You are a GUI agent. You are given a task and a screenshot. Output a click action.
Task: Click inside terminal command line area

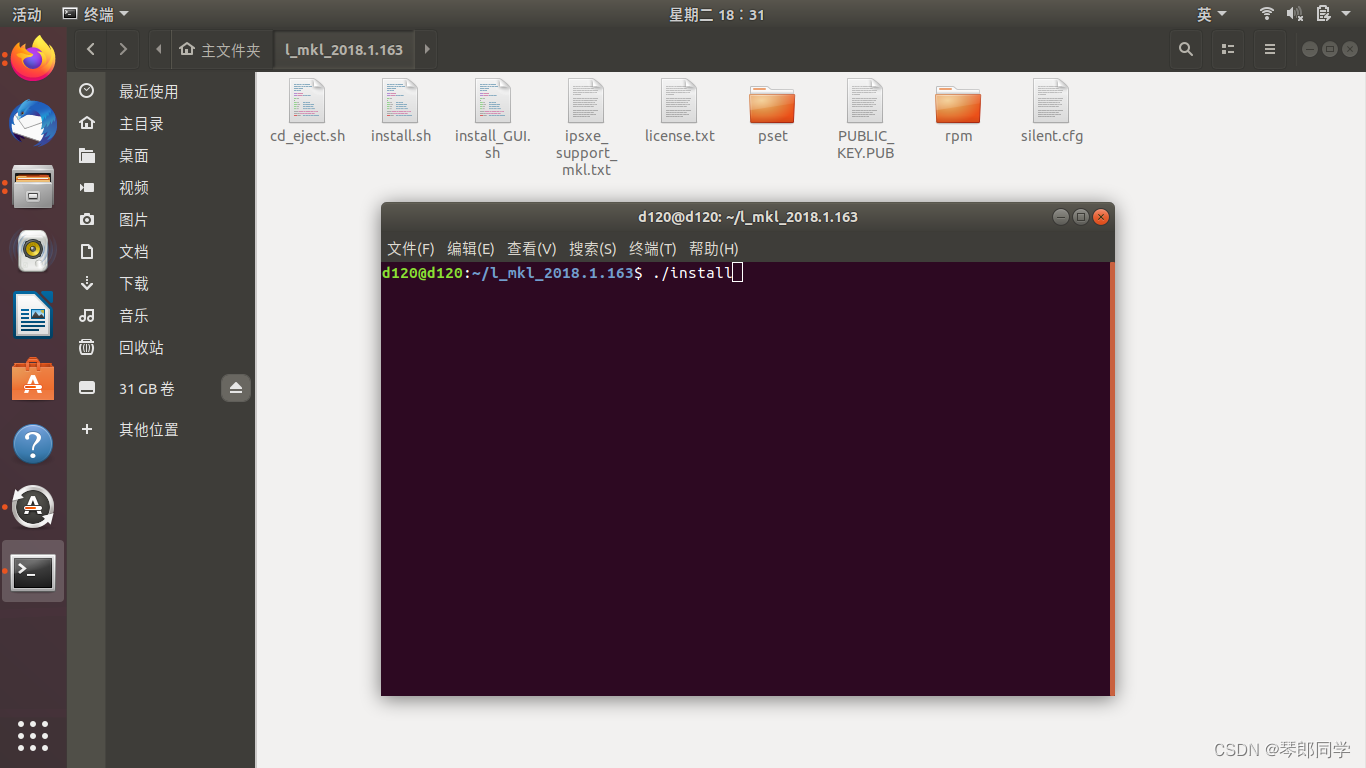[x=745, y=478]
